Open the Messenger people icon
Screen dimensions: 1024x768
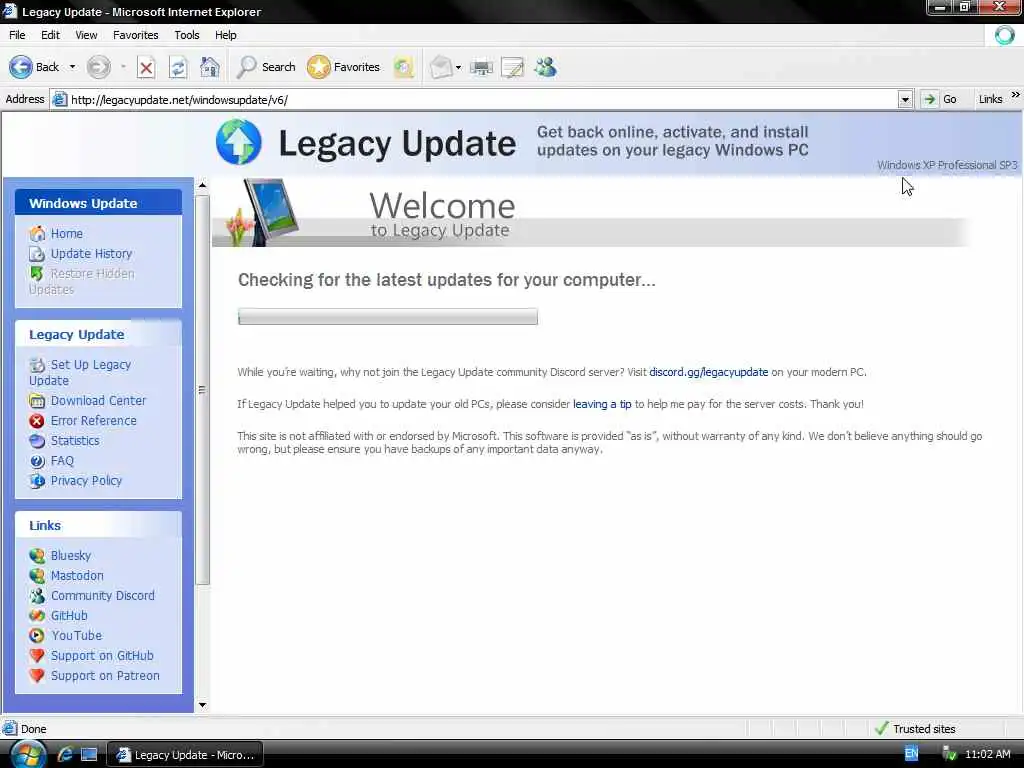click(x=545, y=67)
